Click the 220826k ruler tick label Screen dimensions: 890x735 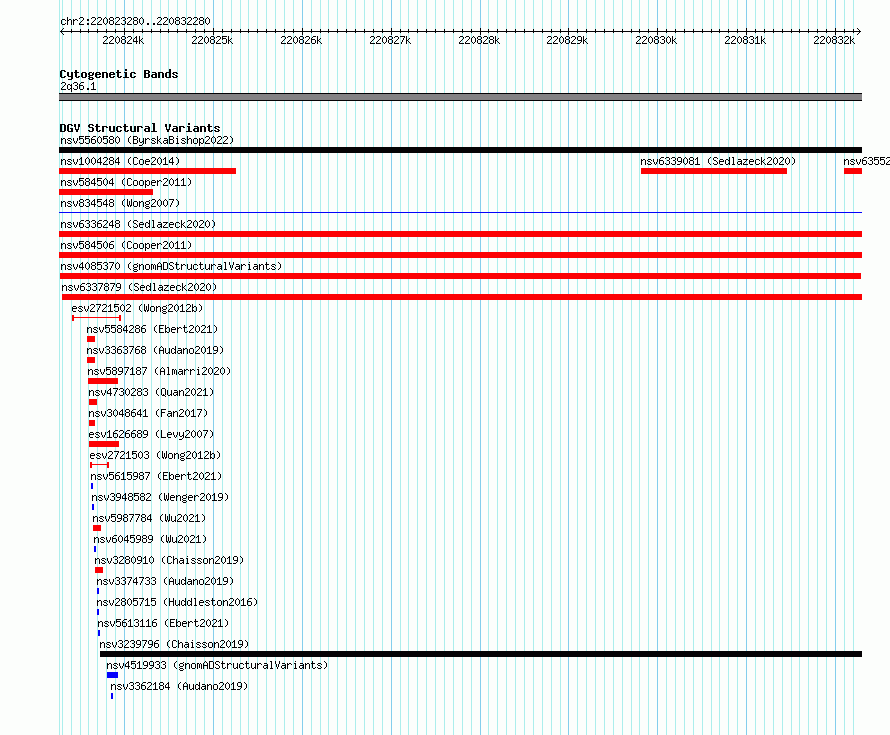coord(301,40)
